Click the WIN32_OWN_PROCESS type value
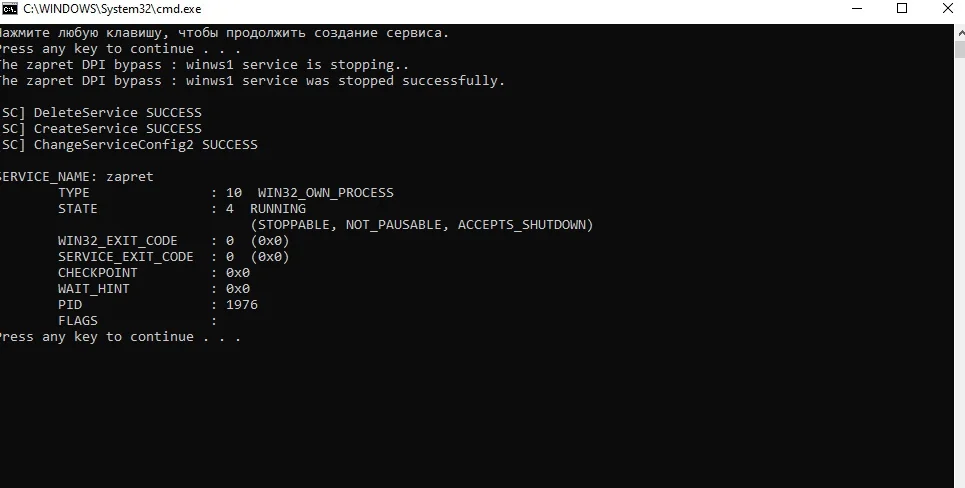Viewport: 965px width, 488px height. pyautogui.click(x=325, y=192)
